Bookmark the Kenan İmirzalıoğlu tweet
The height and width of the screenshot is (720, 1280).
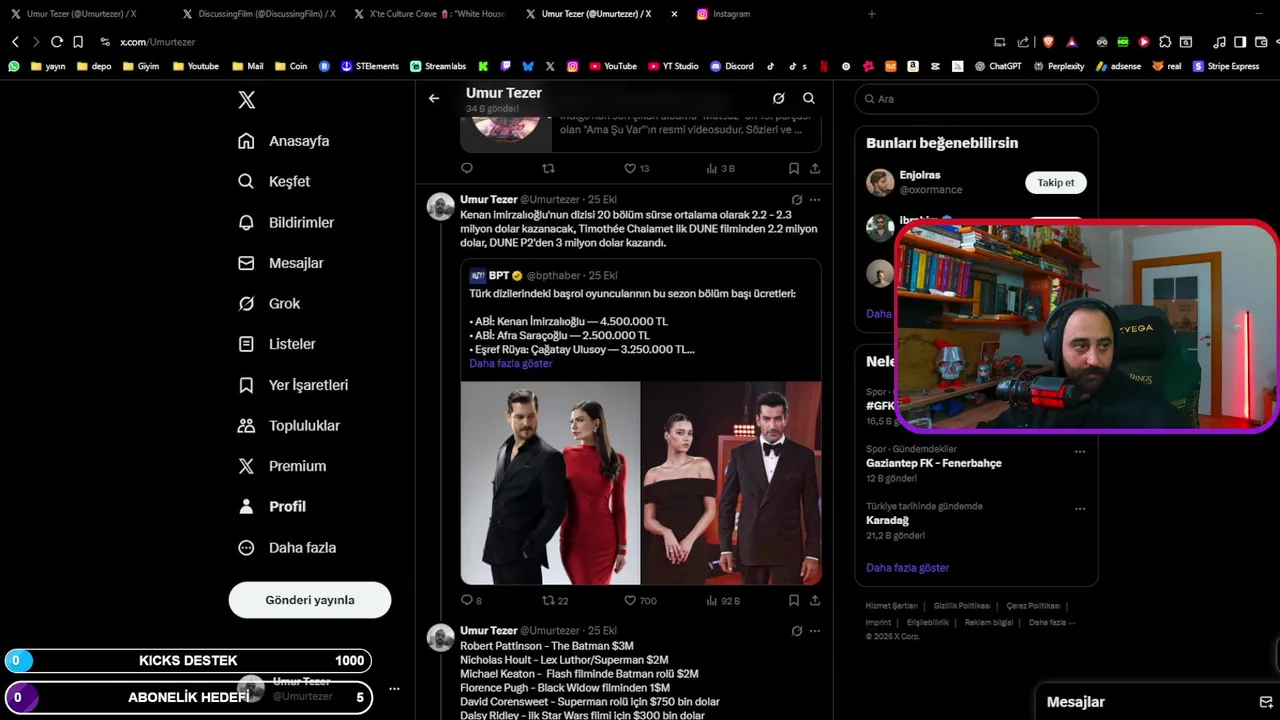click(x=793, y=601)
